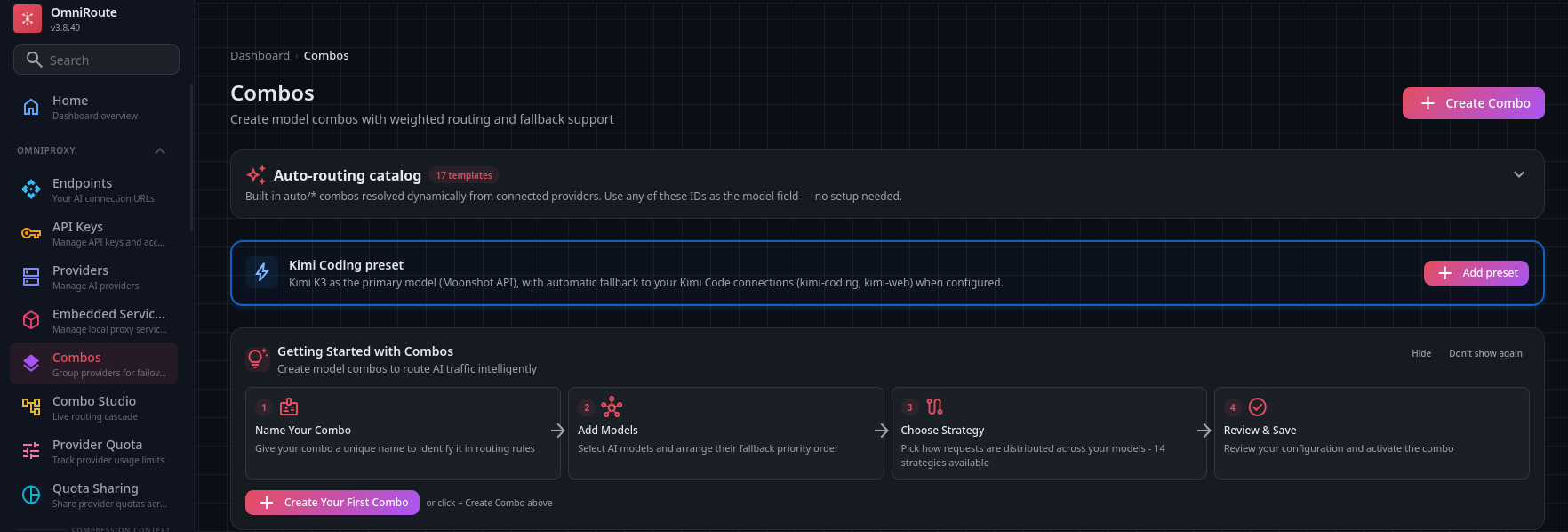Image resolution: width=1568 pixels, height=532 pixels.
Task: Open the Endpoints menu item
Action: pos(93,189)
